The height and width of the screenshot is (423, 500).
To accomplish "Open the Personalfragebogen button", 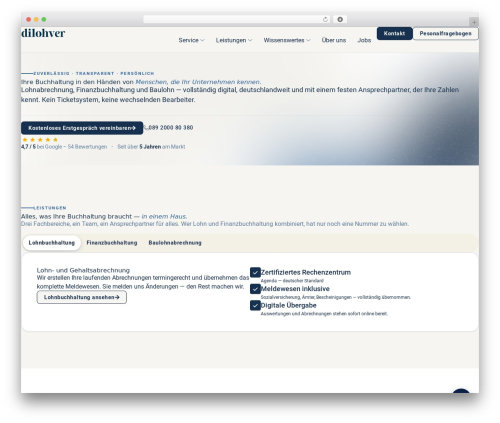I will [445, 33].
